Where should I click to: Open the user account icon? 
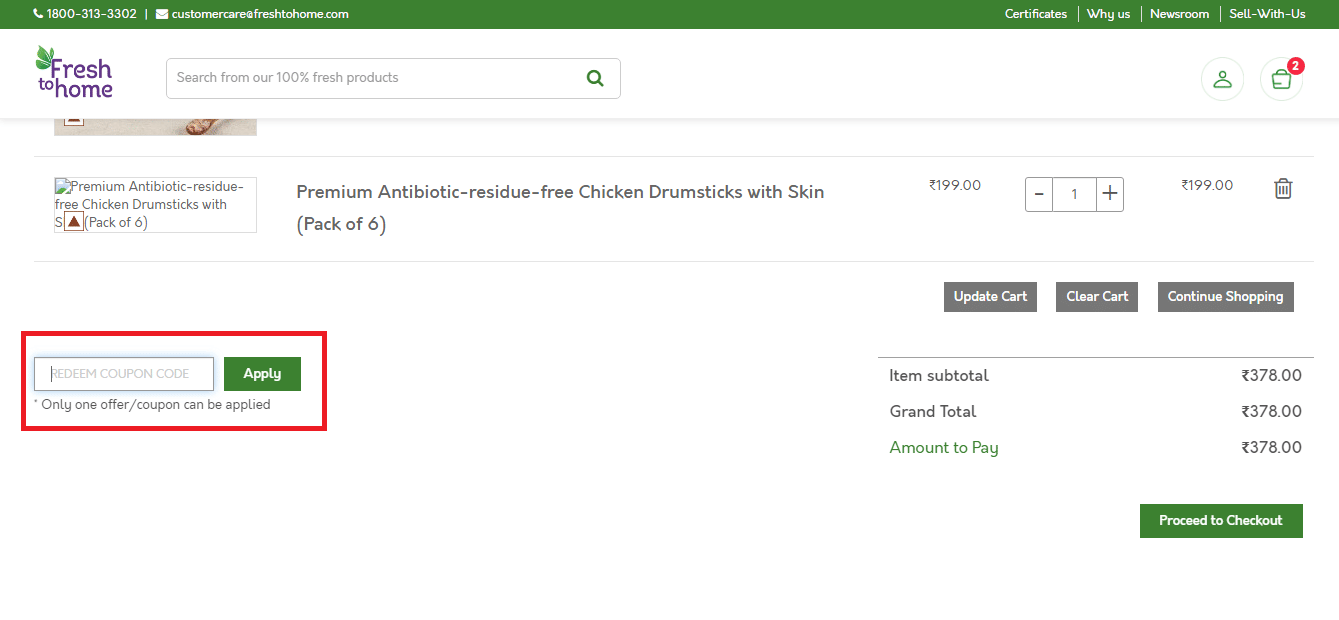[x=1222, y=79]
